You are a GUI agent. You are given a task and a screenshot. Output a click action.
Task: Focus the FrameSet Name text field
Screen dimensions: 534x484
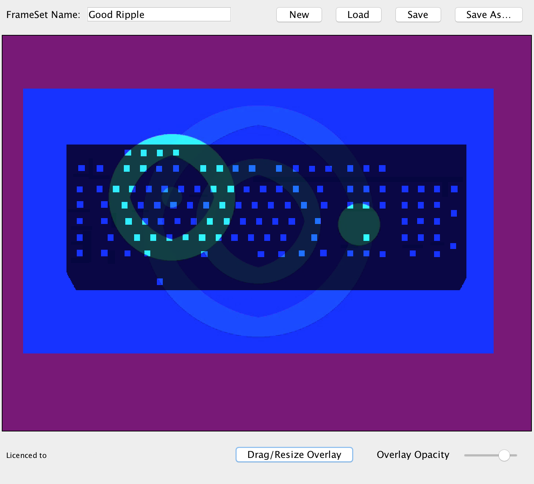tap(159, 15)
